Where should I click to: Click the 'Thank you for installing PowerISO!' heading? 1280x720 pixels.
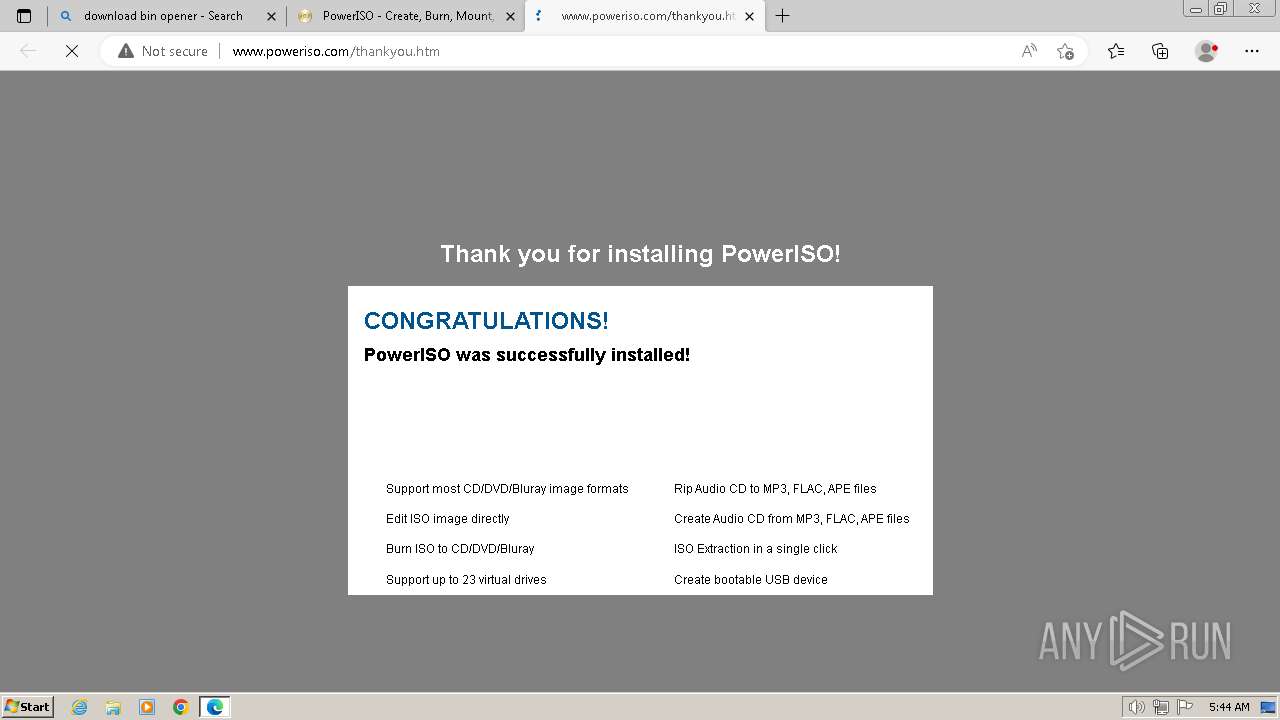(640, 254)
